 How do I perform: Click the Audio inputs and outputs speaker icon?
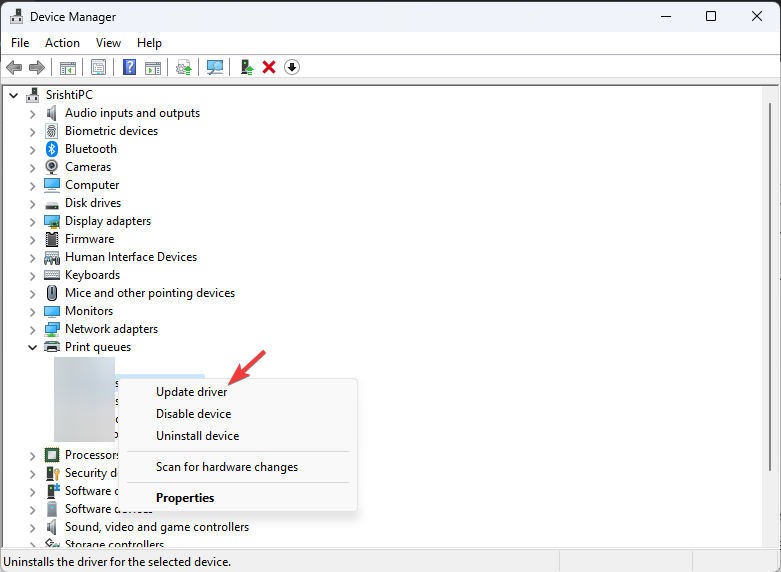point(52,113)
